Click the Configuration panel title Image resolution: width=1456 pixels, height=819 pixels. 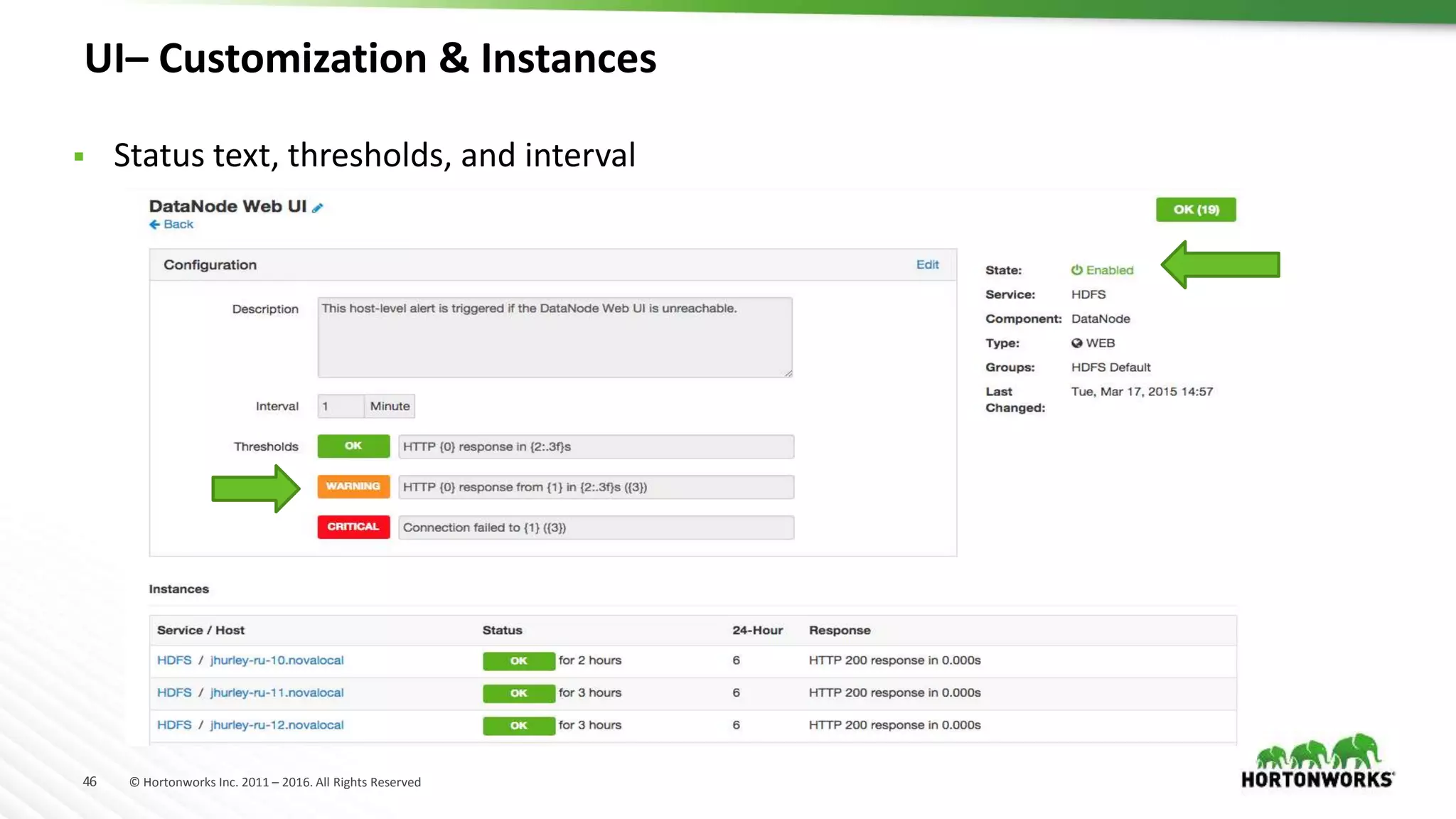click(x=210, y=265)
